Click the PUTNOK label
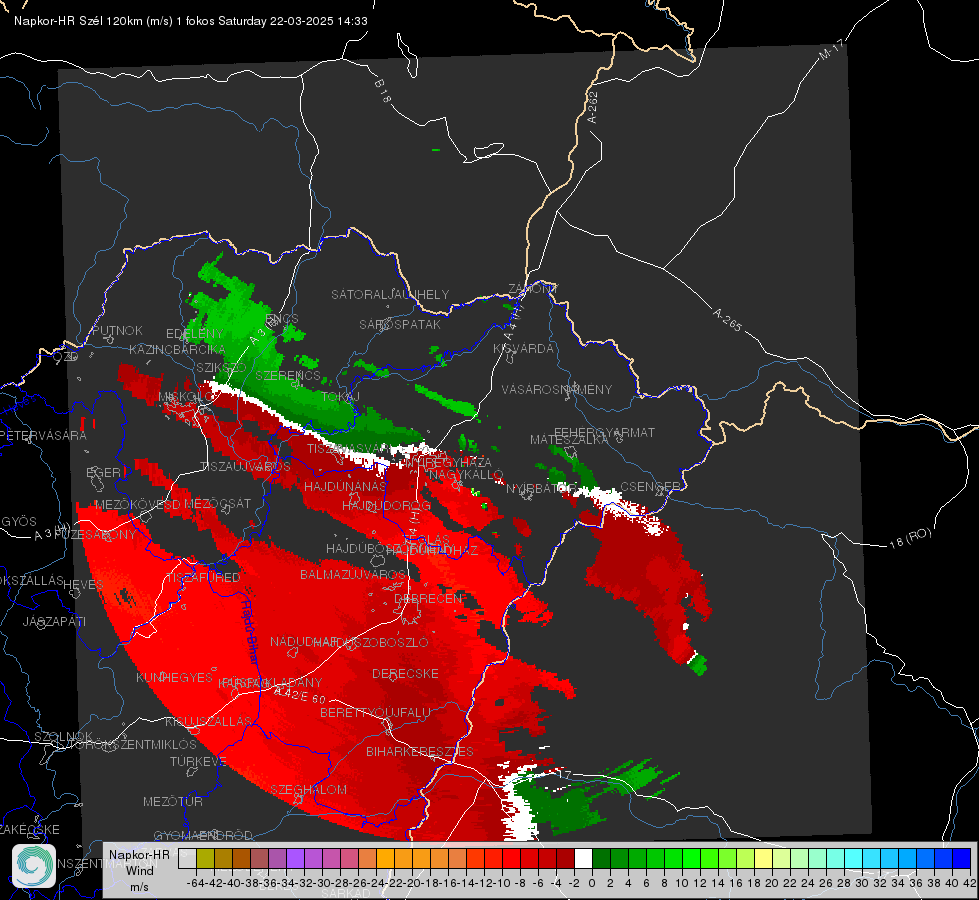 click(118, 330)
